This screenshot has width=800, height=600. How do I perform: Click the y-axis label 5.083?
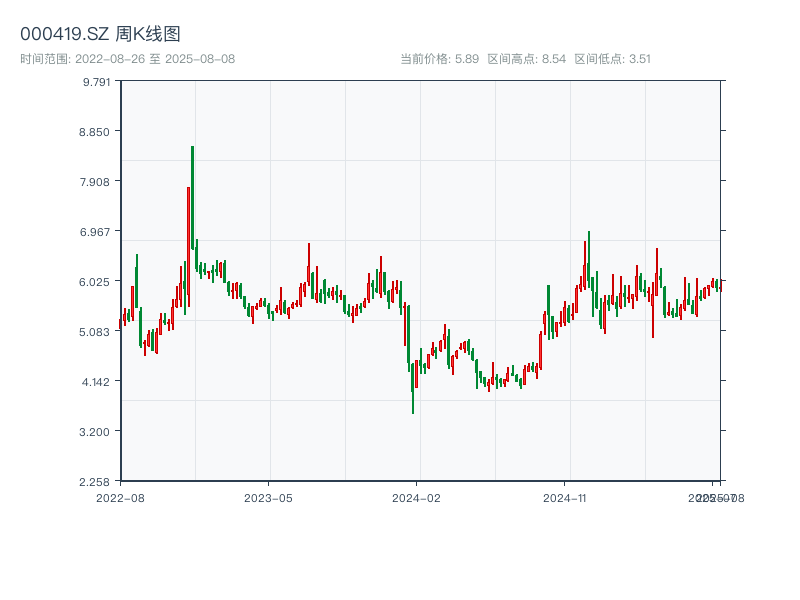pyautogui.click(x=94, y=332)
